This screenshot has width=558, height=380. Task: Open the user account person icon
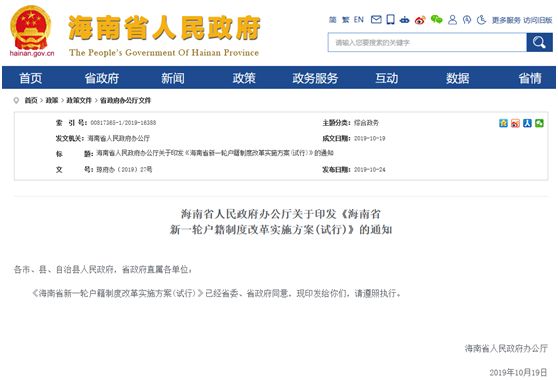click(452, 20)
